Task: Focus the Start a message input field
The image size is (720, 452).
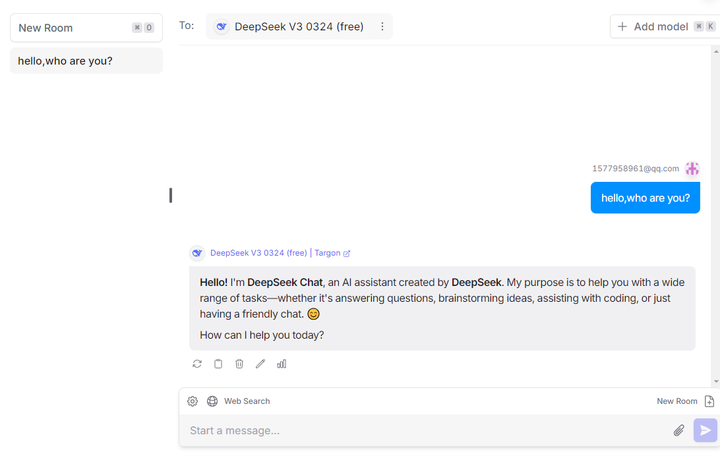Action: [427, 430]
